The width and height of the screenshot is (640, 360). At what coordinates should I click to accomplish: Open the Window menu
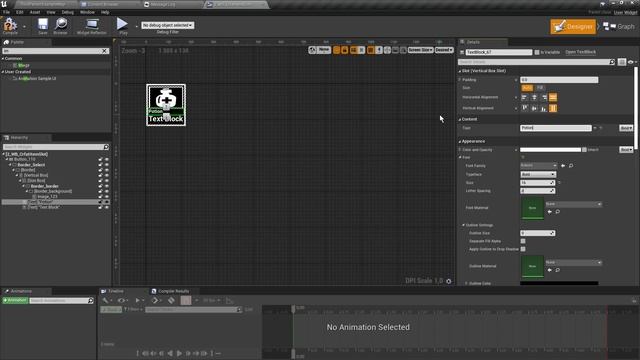pos(87,12)
